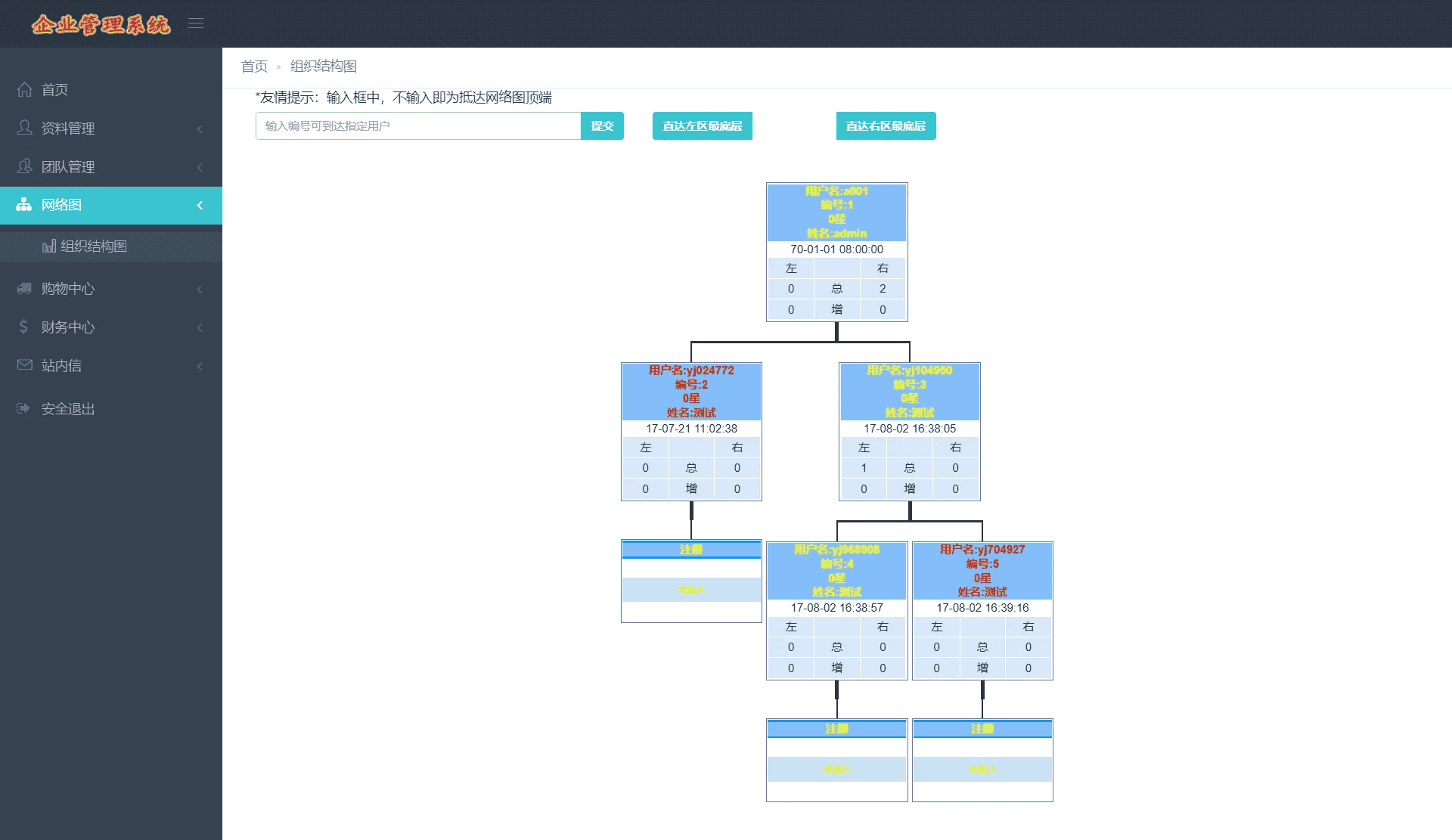The height and width of the screenshot is (840, 1452).
Task: Expand the 资料管理 chevron arrow
Action: pyautogui.click(x=200, y=129)
